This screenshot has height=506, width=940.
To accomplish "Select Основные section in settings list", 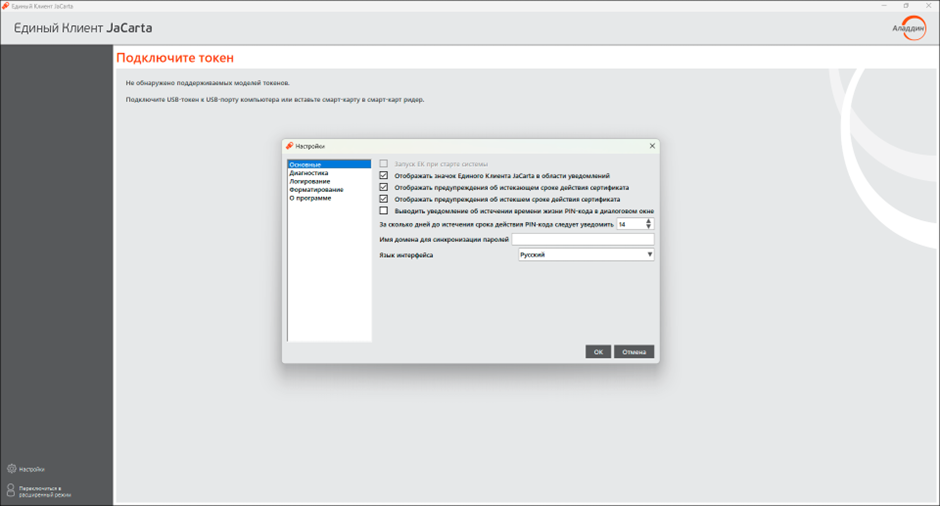I will click(x=329, y=164).
